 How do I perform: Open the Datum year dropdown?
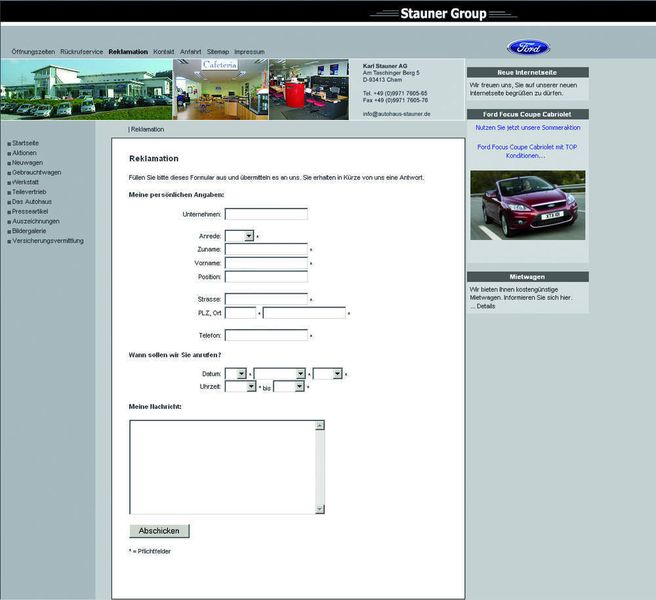pyautogui.click(x=328, y=374)
